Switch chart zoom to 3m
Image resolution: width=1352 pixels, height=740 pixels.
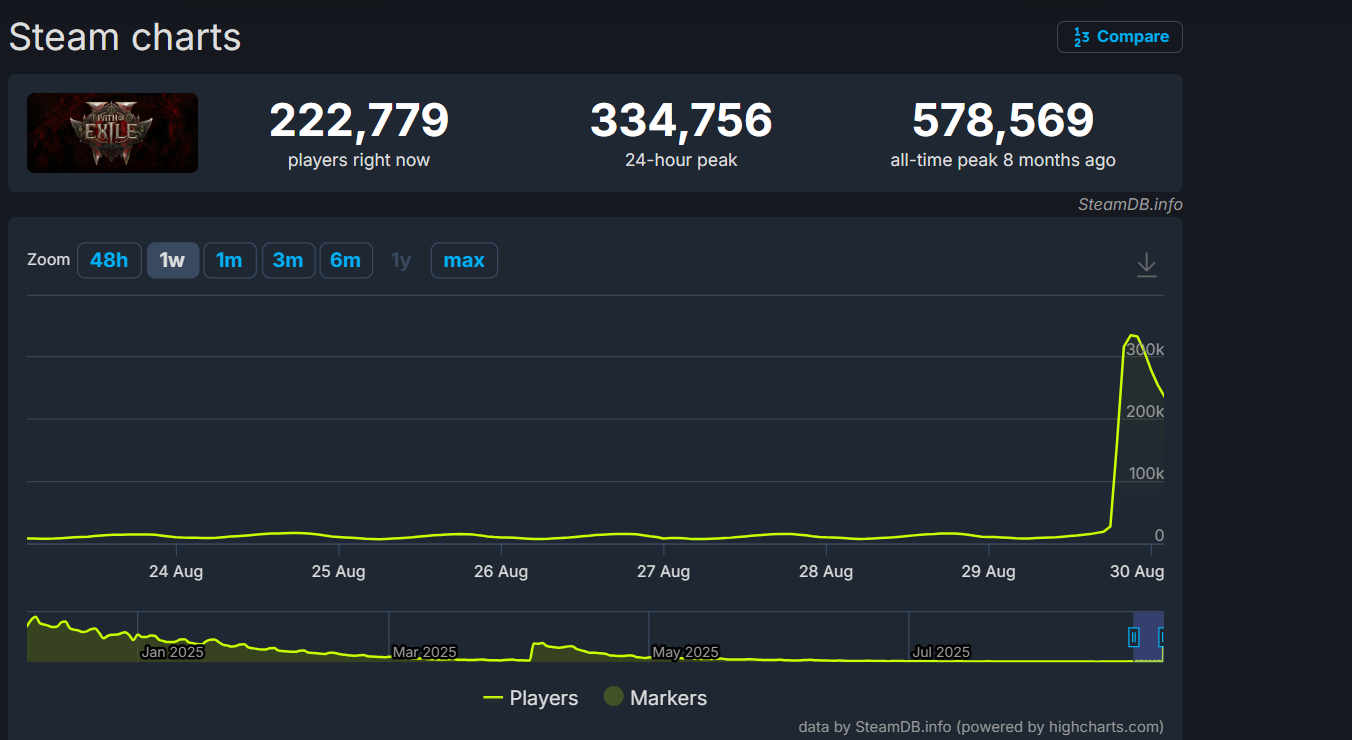(288, 260)
